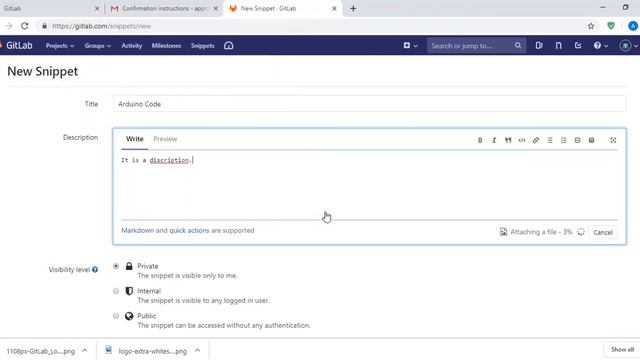Open the operations dashboard icon in navbar
The height and width of the screenshot is (360, 640).
(229, 46)
